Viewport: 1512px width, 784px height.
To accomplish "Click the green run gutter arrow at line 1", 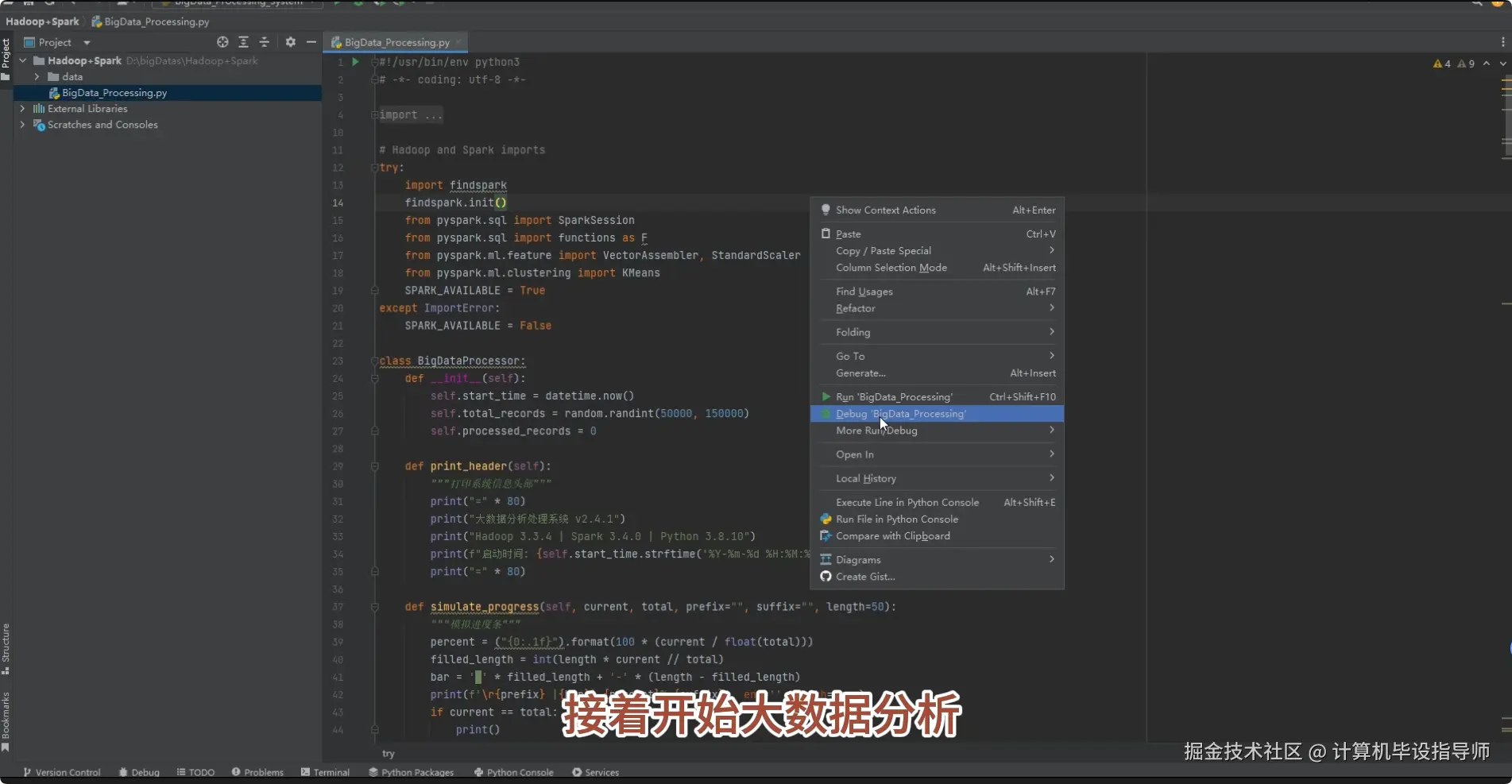I will pyautogui.click(x=355, y=62).
